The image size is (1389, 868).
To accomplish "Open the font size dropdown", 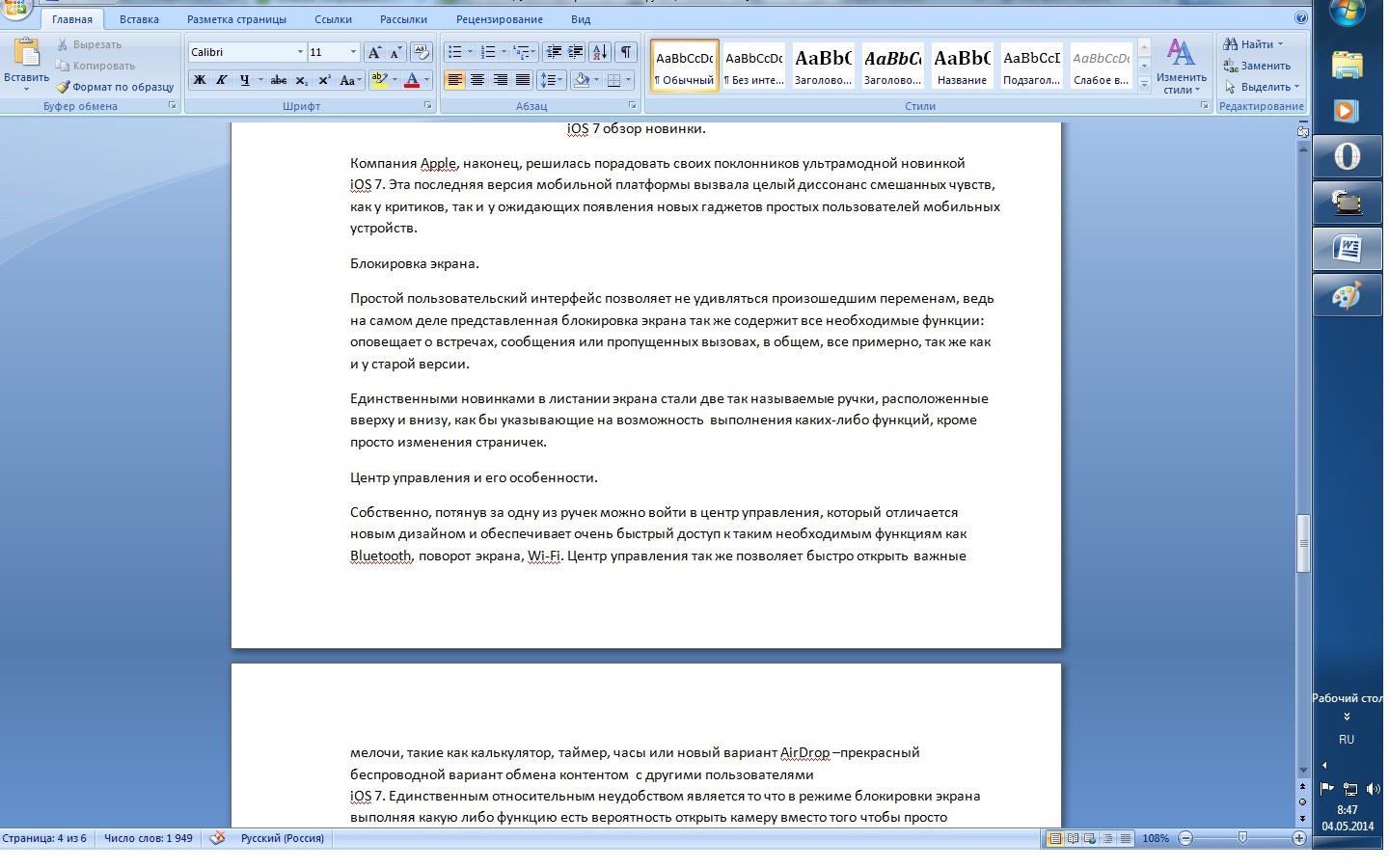I will (353, 52).
